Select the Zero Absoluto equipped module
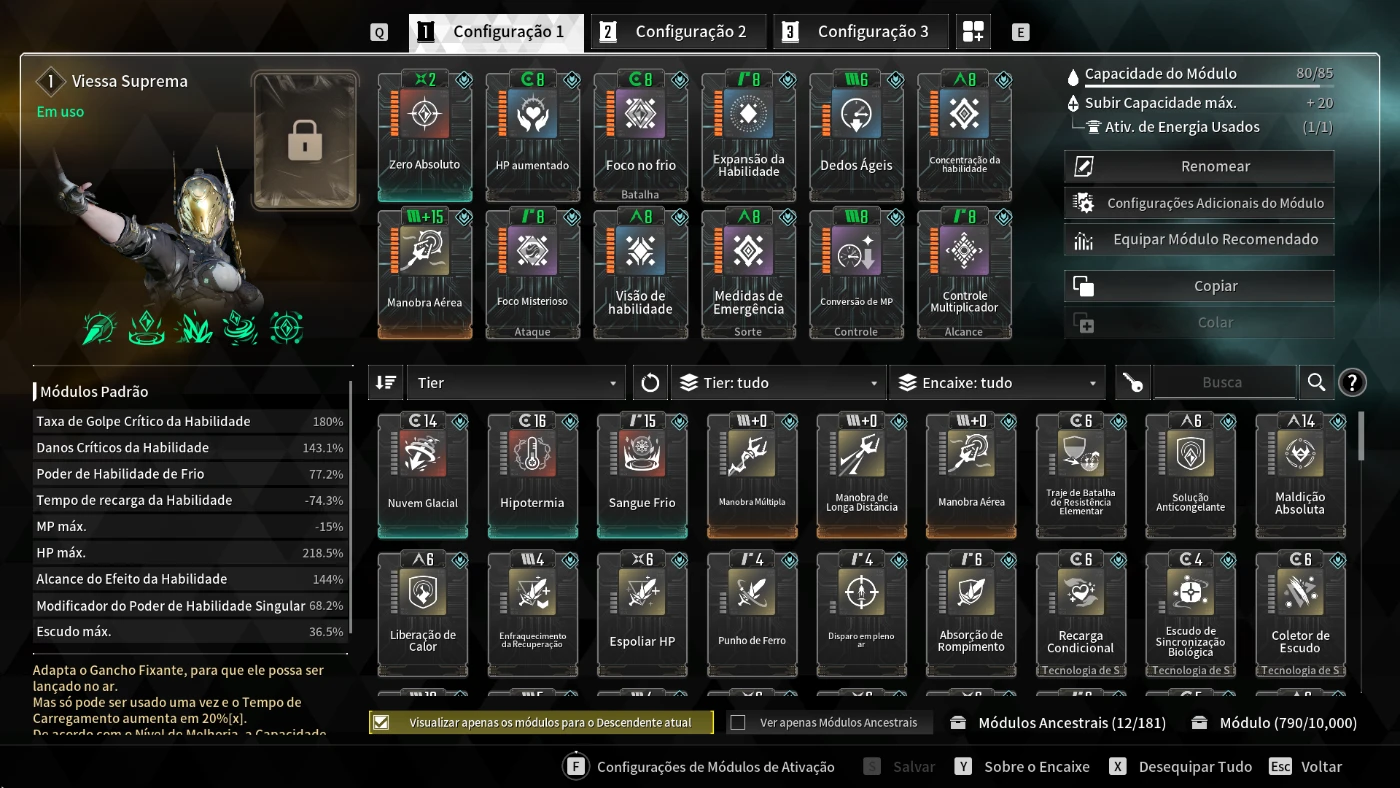Viewport: 1400px width, 788px height. [425, 136]
